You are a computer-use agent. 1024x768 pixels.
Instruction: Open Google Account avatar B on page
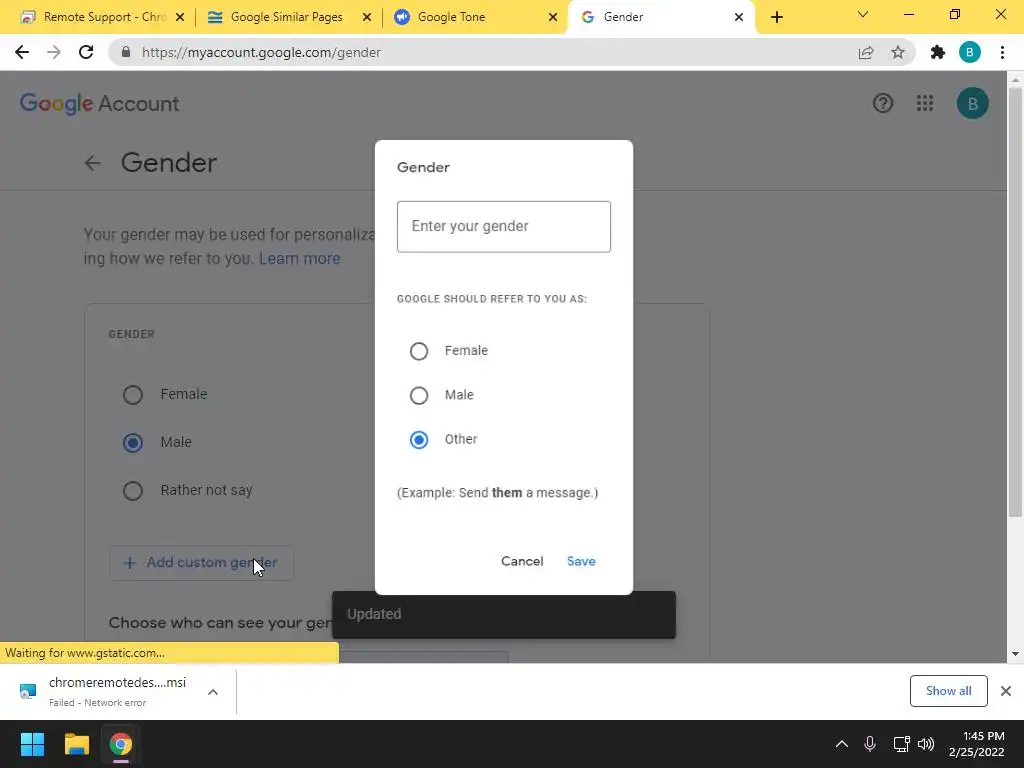[973, 103]
